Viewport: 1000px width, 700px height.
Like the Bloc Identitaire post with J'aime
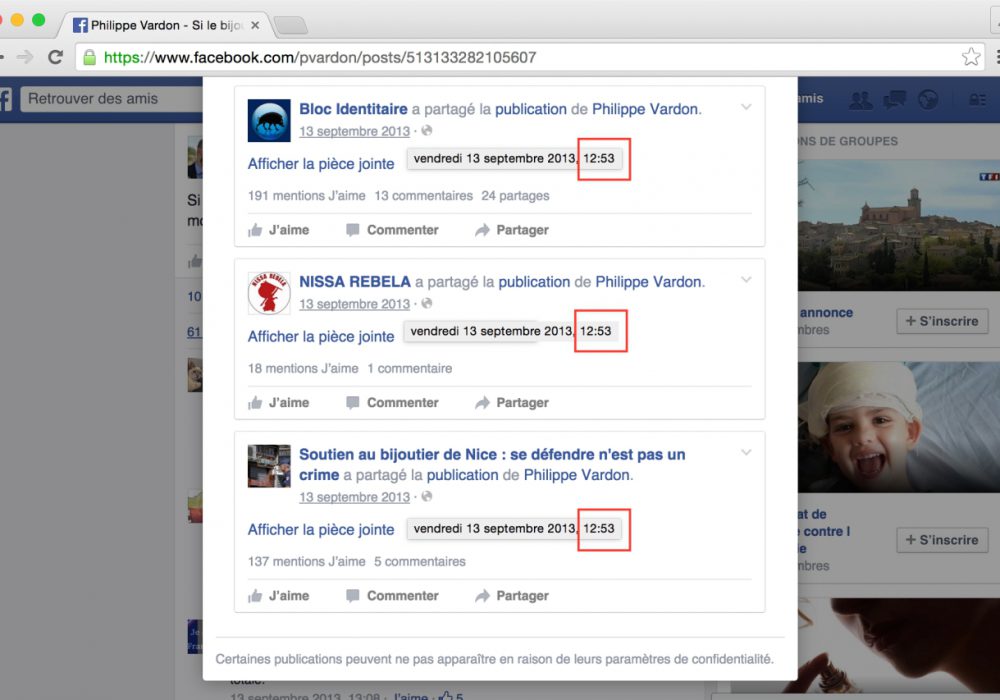[x=279, y=230]
